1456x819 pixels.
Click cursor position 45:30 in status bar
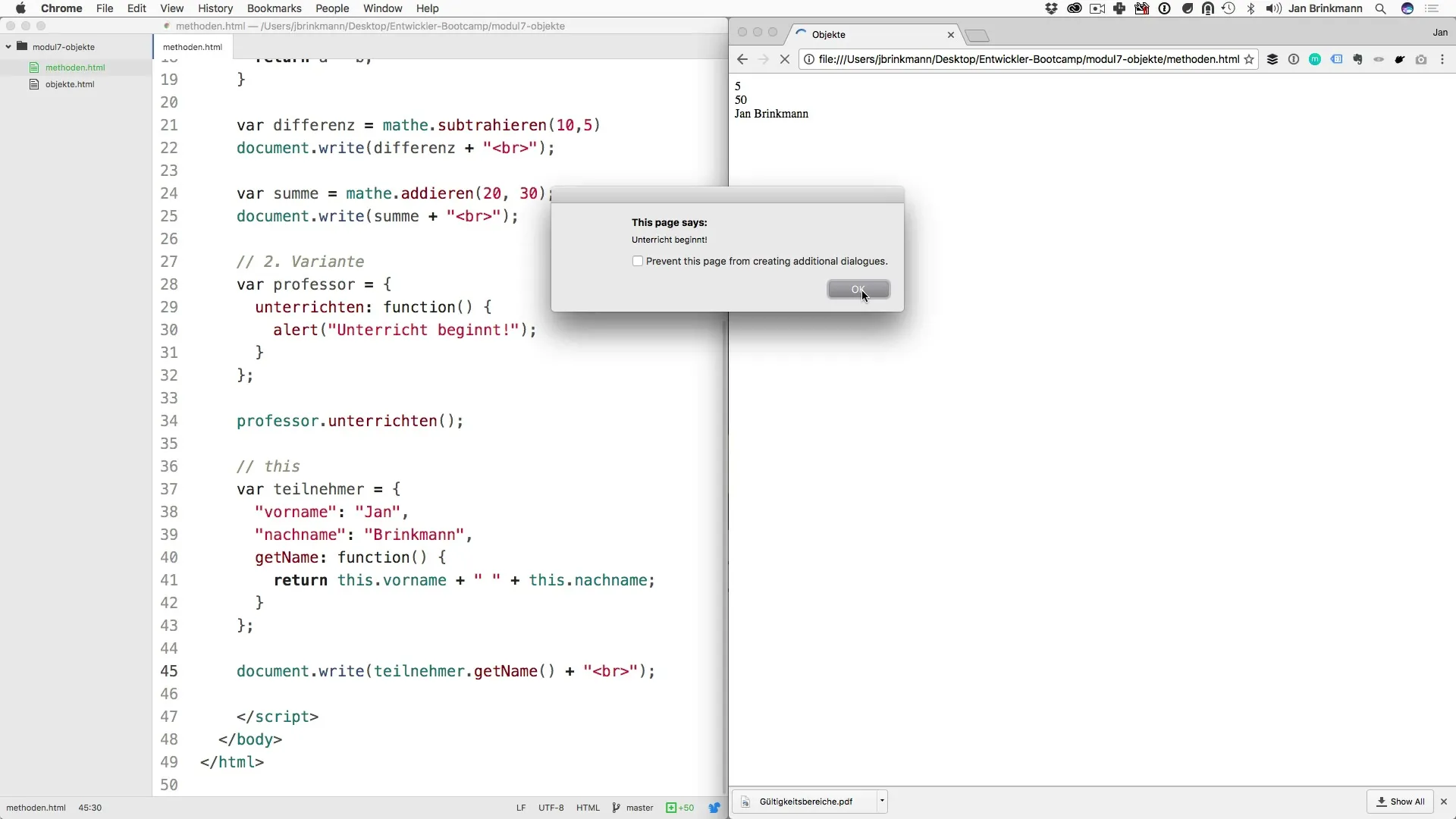point(90,808)
